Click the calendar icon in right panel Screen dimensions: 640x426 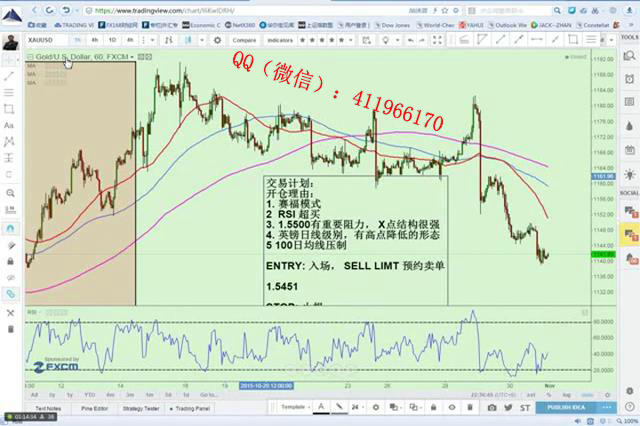coord(629,150)
